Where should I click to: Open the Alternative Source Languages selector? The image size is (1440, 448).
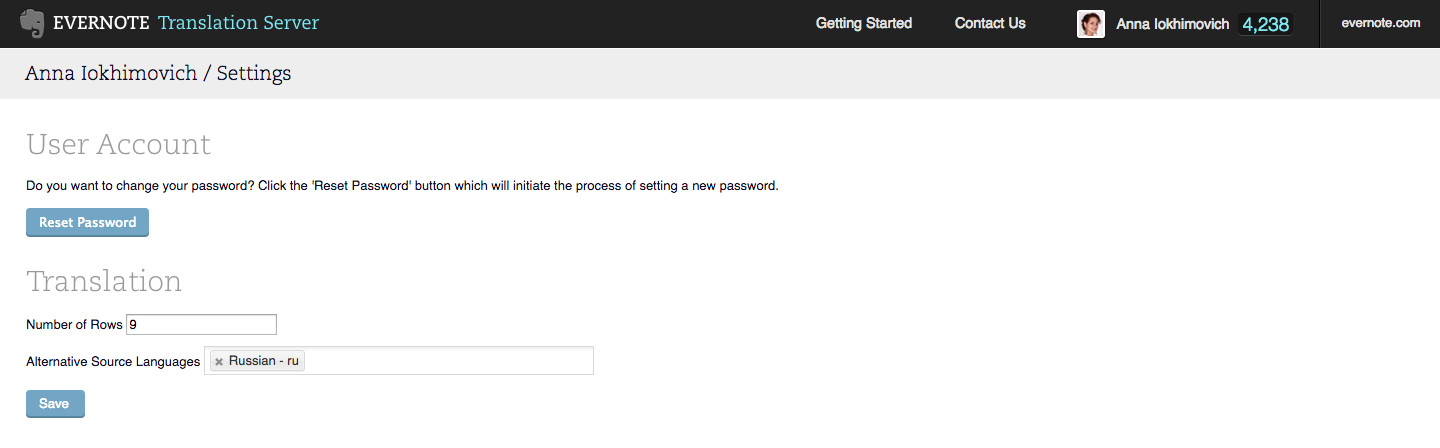coord(448,361)
